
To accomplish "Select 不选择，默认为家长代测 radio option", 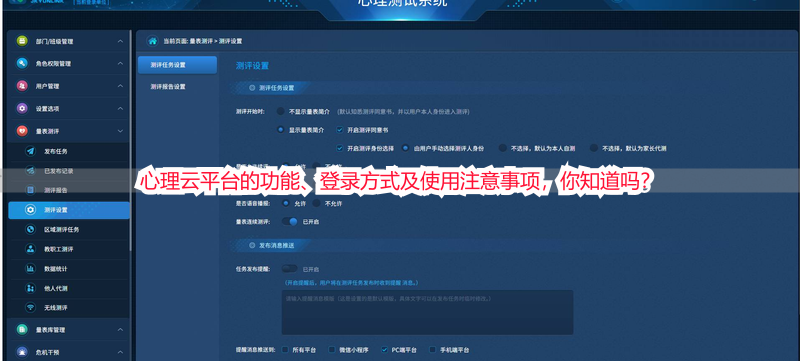I will coord(593,148).
